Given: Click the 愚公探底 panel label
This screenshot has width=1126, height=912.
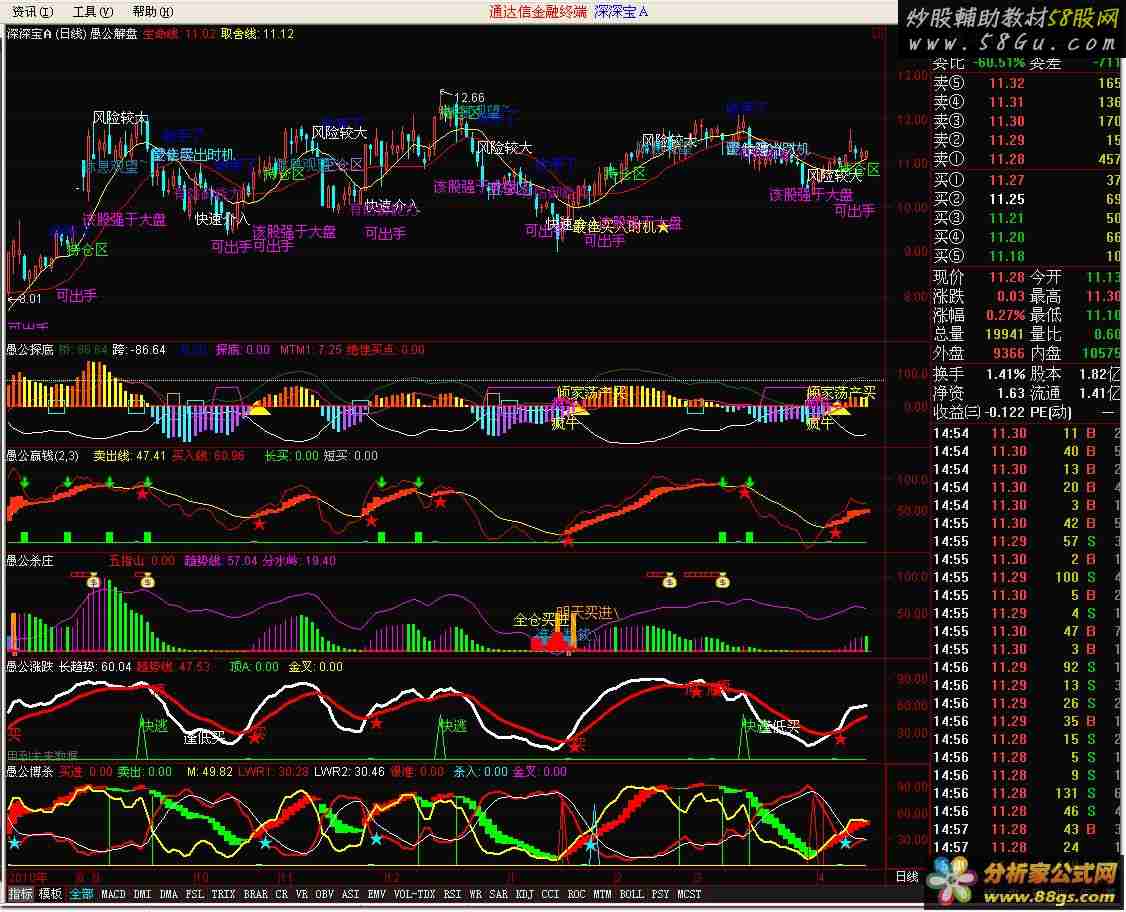Looking at the screenshot, I should click(x=30, y=350).
